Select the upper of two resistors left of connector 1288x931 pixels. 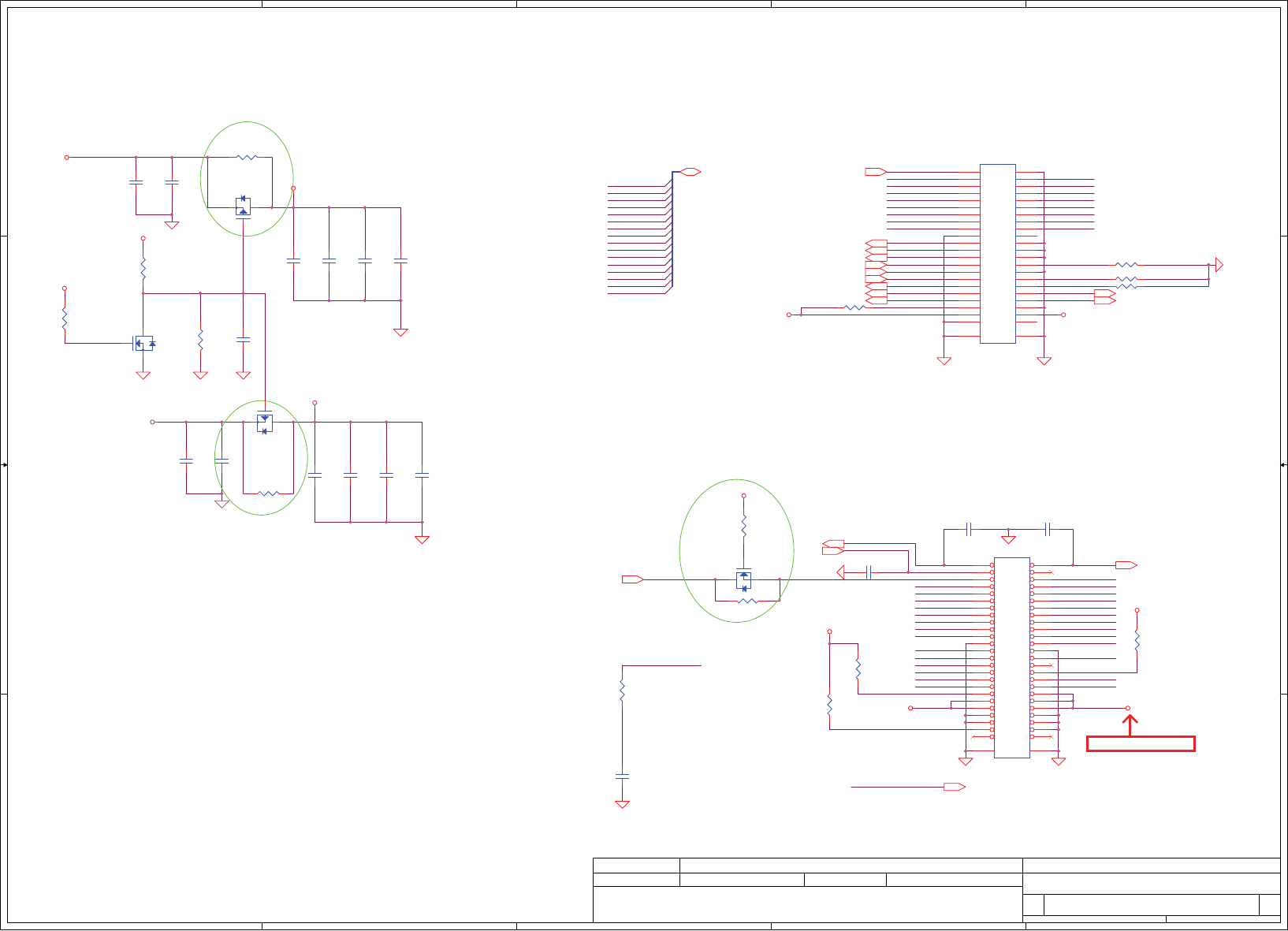(858, 669)
